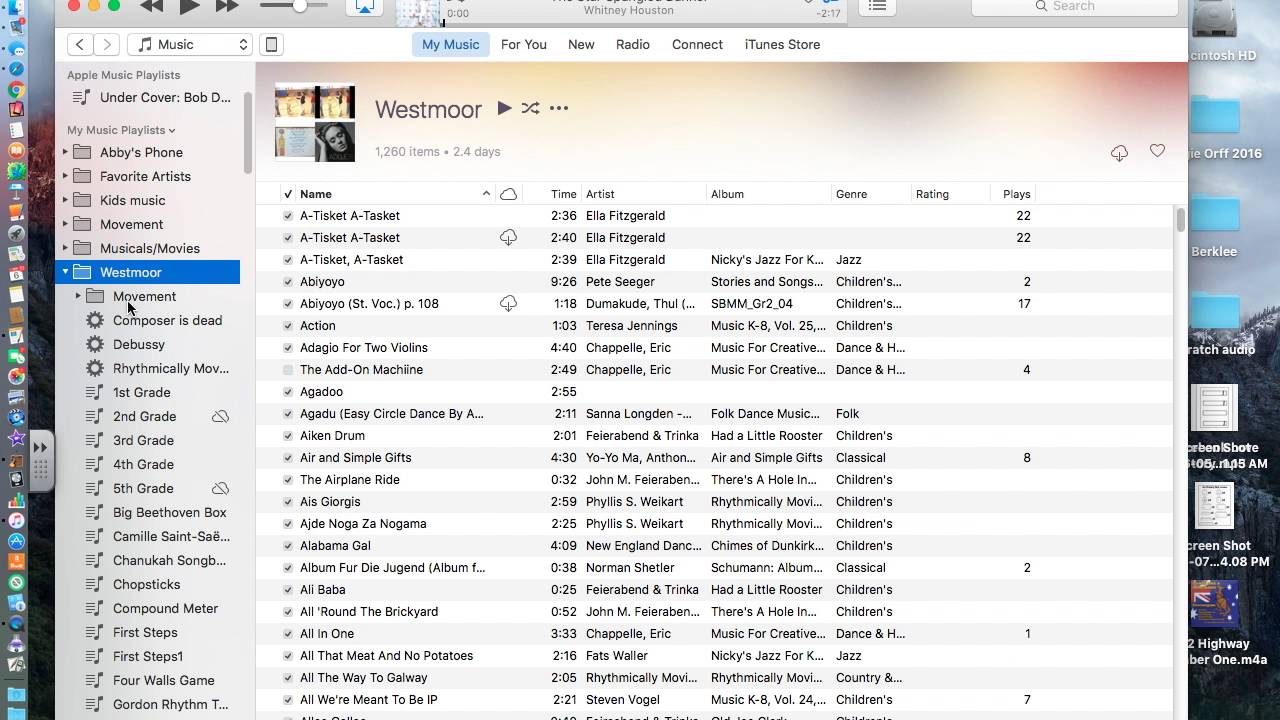The width and height of the screenshot is (1280, 720).
Task: Sort by the Genre column header
Action: (871, 194)
